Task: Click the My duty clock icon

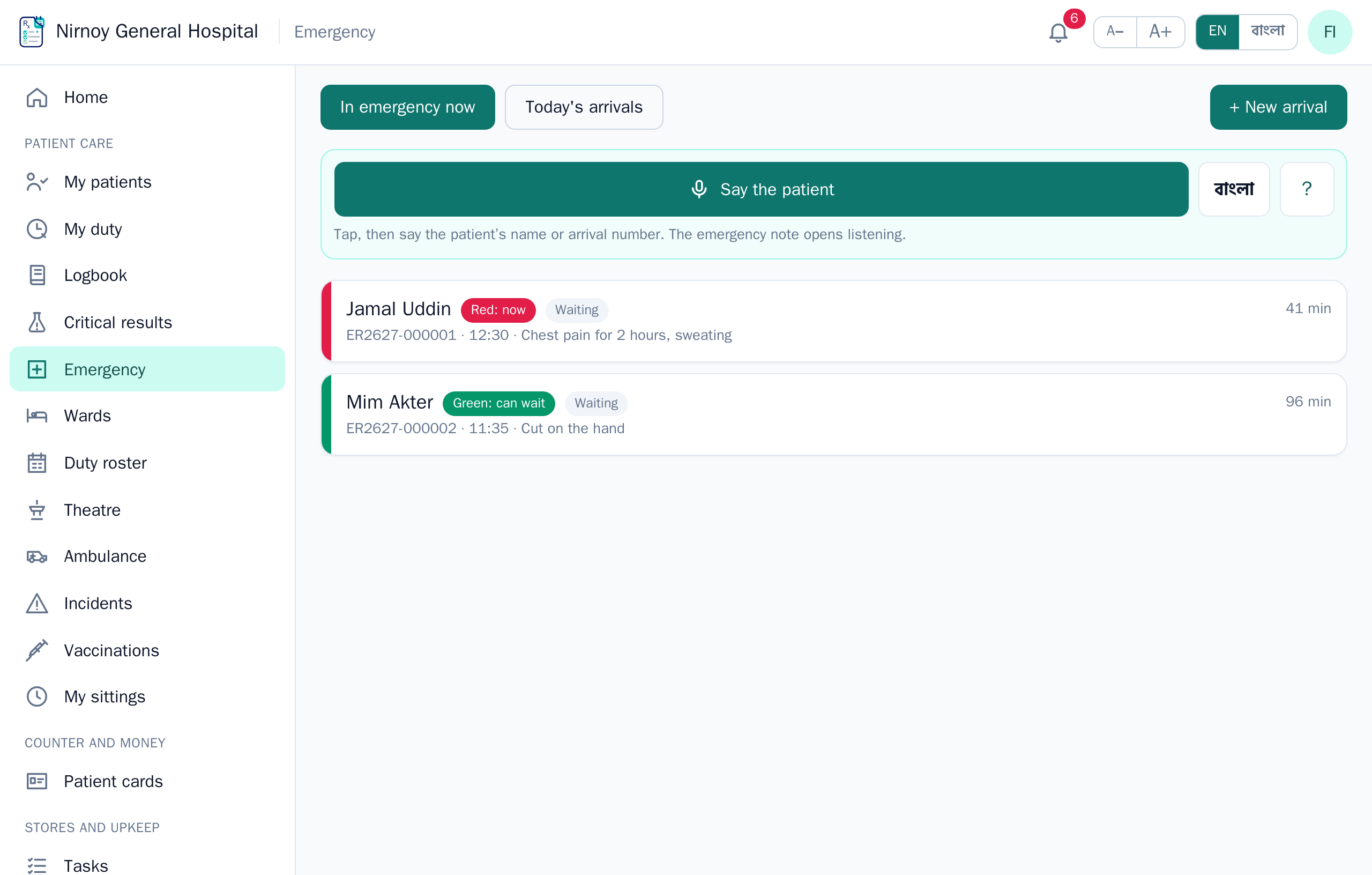Action: [37, 229]
